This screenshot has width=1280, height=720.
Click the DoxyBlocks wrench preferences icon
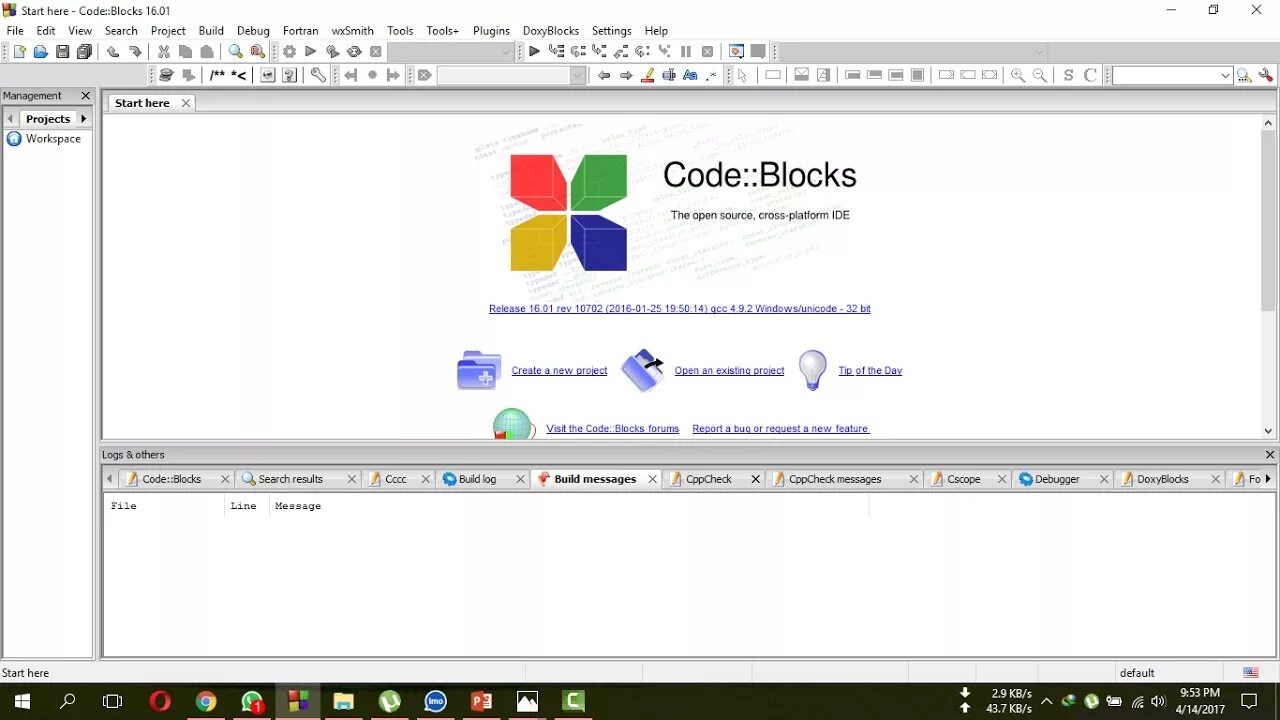[318, 76]
